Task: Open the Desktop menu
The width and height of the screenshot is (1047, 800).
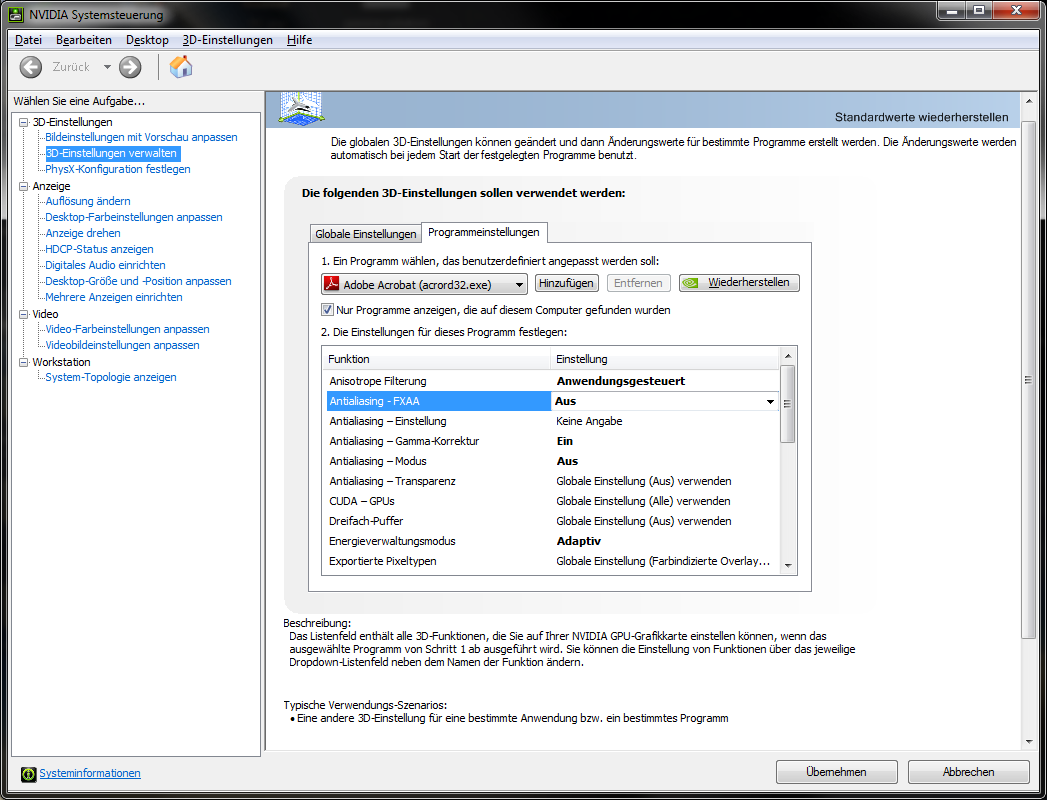Action: (147, 40)
